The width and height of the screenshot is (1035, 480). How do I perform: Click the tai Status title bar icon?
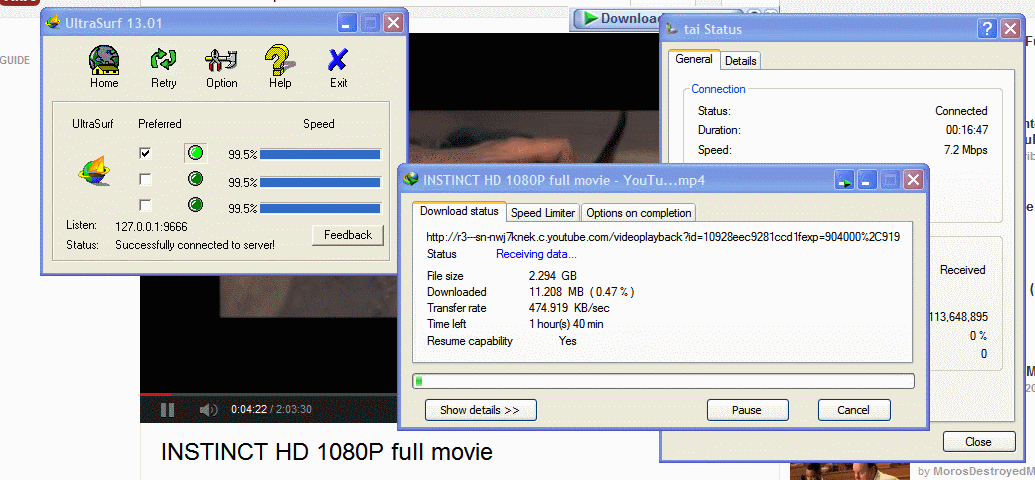(x=673, y=29)
